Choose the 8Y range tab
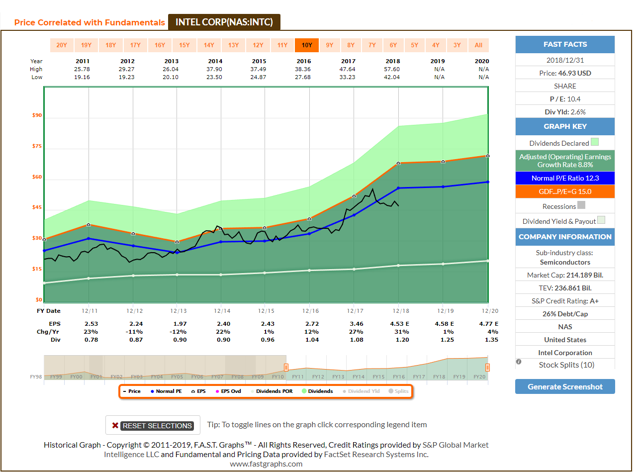The height and width of the screenshot is (472, 640). 351,45
